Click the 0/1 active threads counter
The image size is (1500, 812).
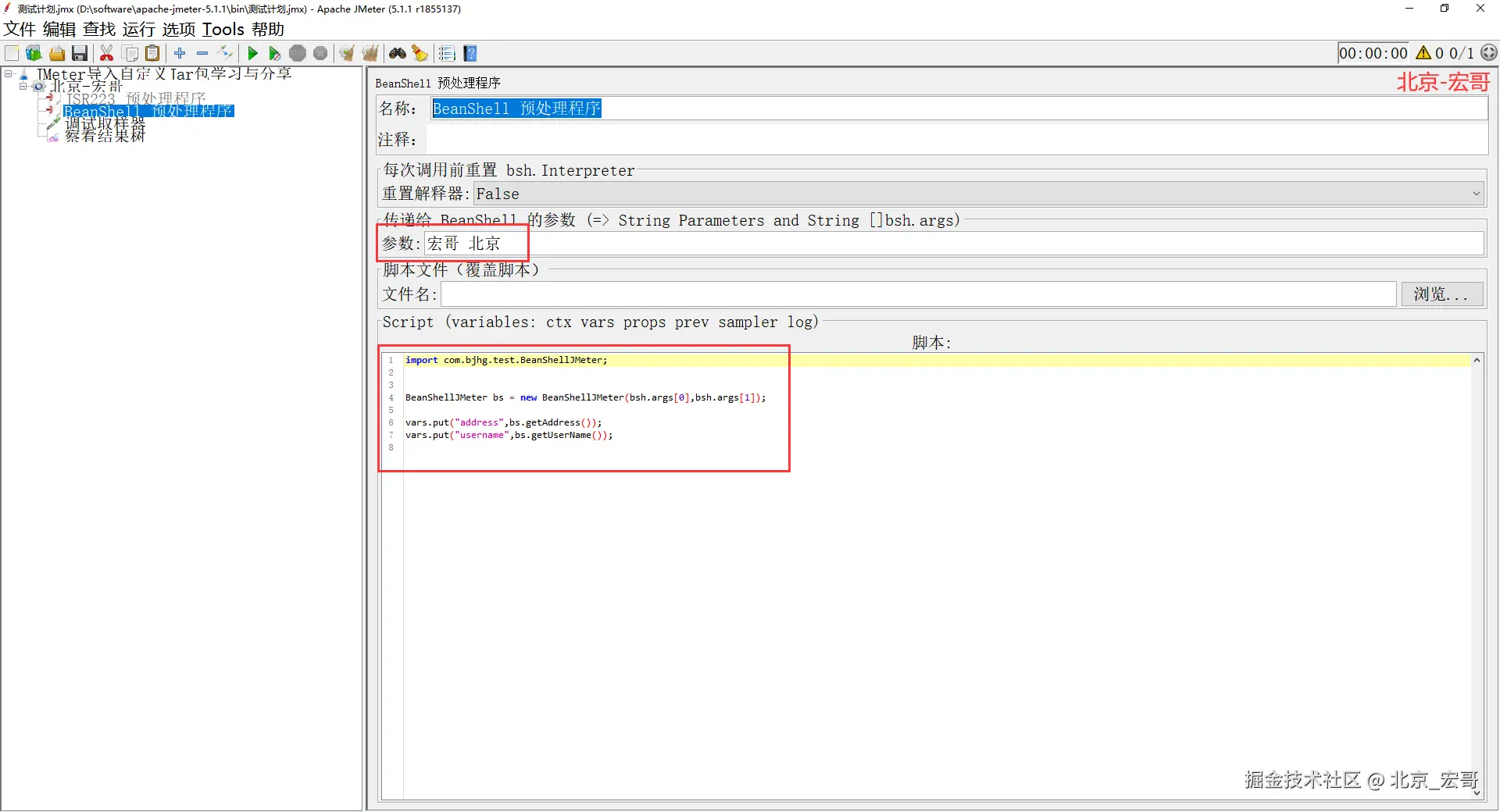point(1462,53)
